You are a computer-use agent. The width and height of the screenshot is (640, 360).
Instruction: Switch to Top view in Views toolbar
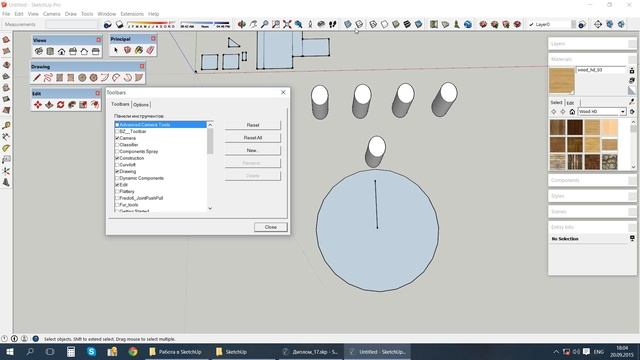point(50,51)
